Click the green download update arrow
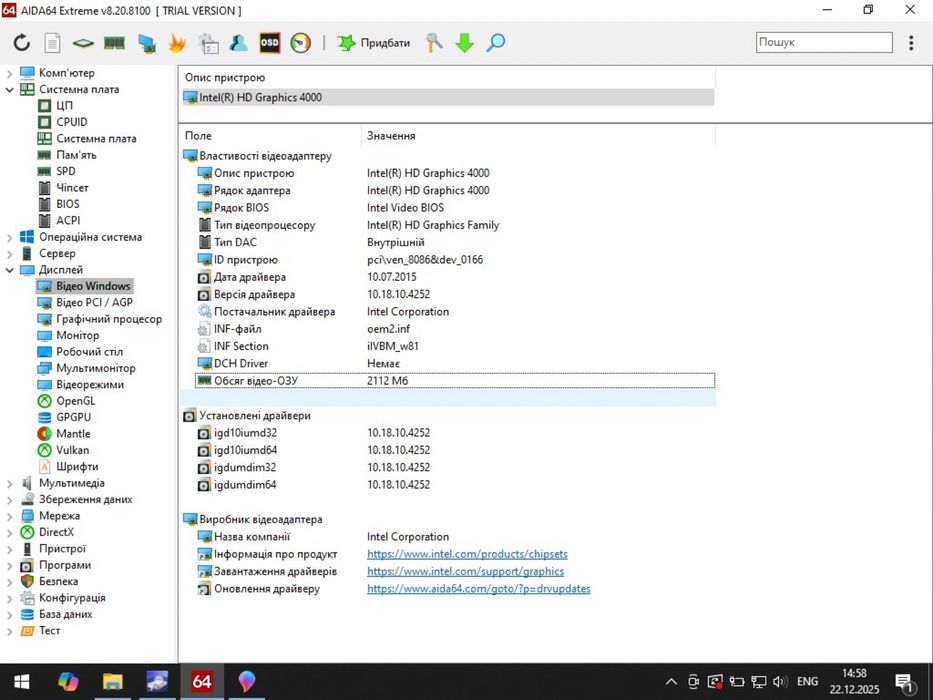The height and width of the screenshot is (700, 933). click(x=465, y=43)
